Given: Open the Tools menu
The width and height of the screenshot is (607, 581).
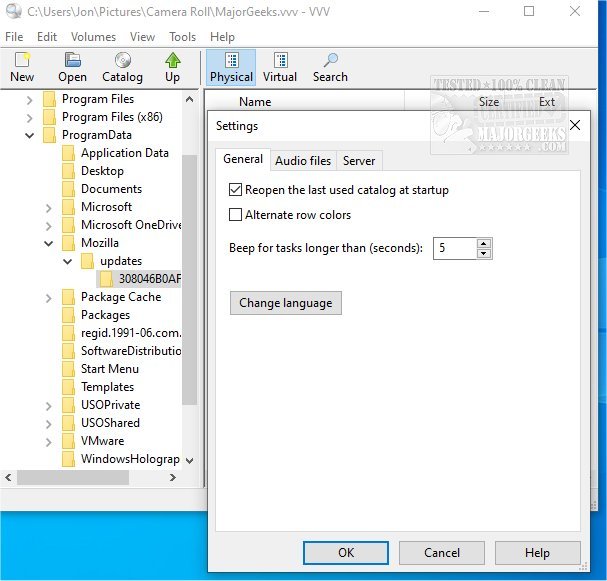Looking at the screenshot, I should (182, 37).
